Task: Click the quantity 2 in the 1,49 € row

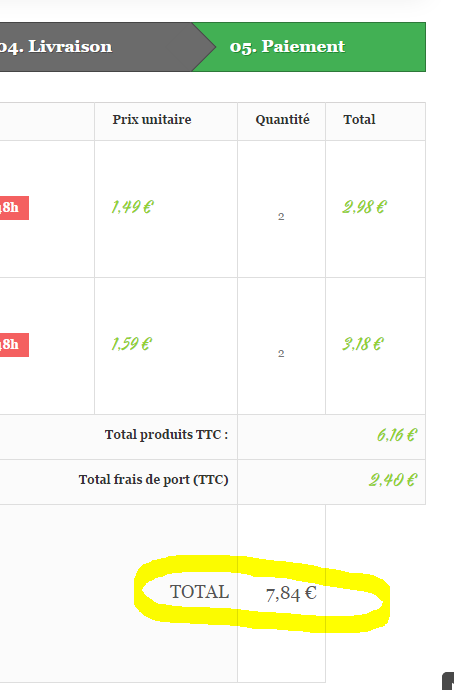Action: (x=281, y=217)
